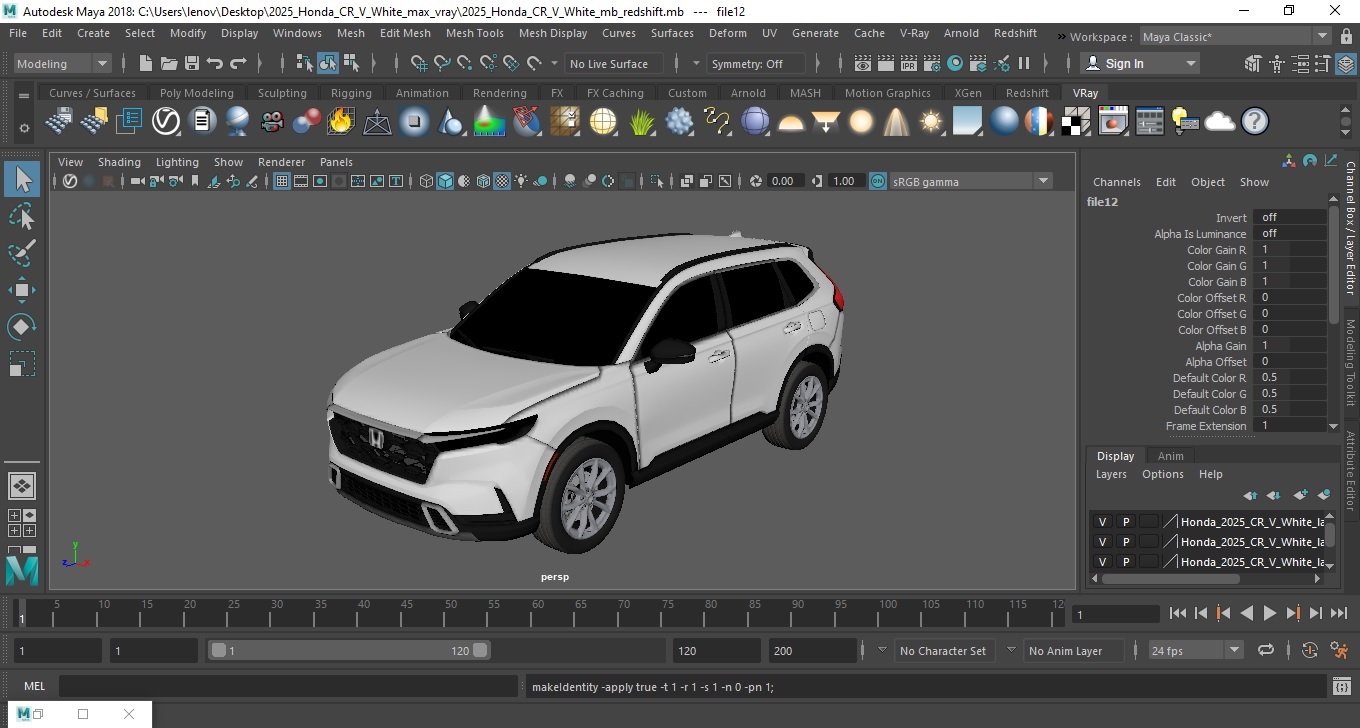This screenshot has height=728, width=1360.
Task: Enable textured display in the viewport toolbar
Action: point(503,181)
